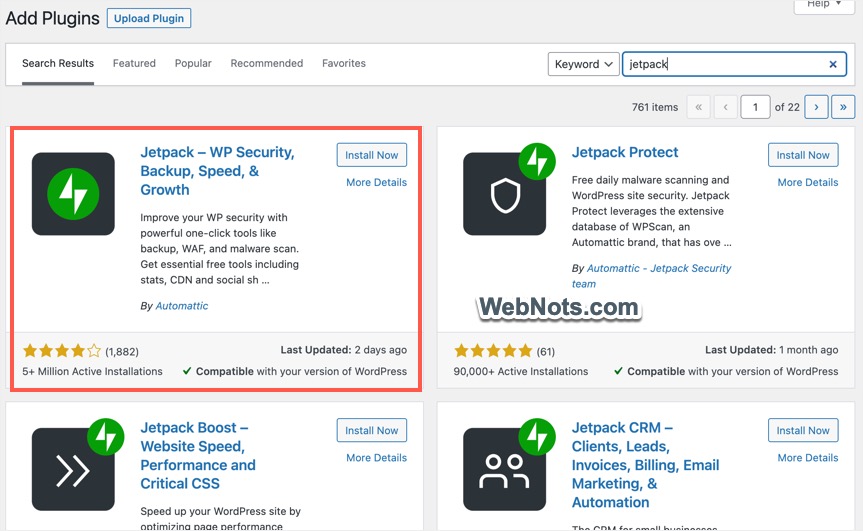Install Jetpack Protect plugin now
Image resolution: width=863 pixels, height=531 pixels.
[803, 155]
